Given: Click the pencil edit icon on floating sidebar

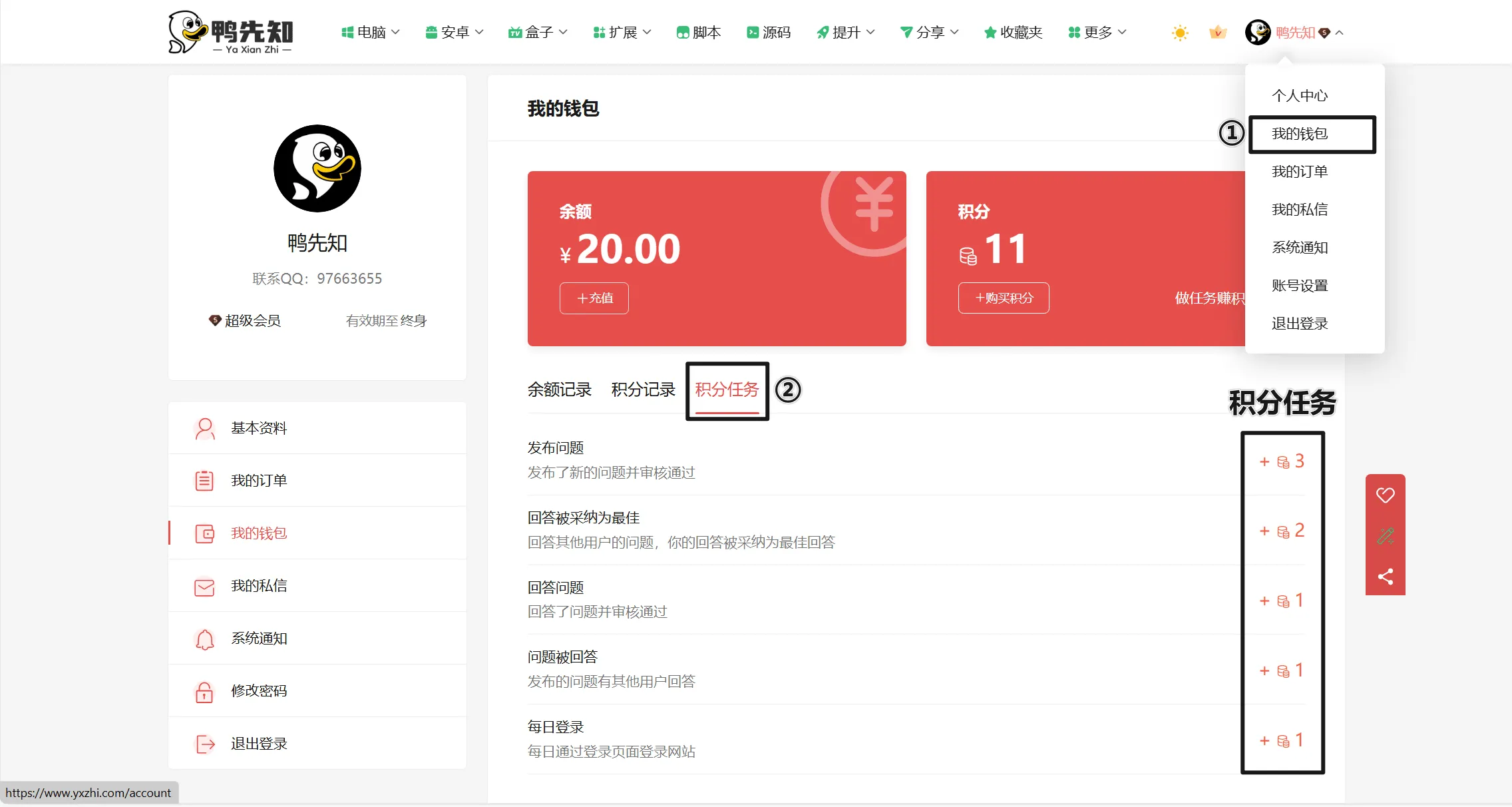Looking at the screenshot, I should click(x=1386, y=536).
